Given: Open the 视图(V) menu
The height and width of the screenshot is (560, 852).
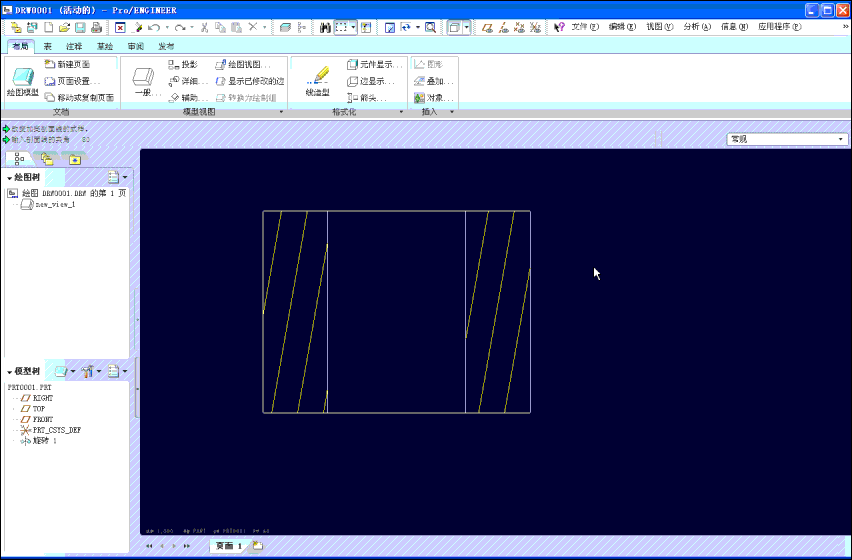Looking at the screenshot, I should pyautogui.click(x=660, y=27).
